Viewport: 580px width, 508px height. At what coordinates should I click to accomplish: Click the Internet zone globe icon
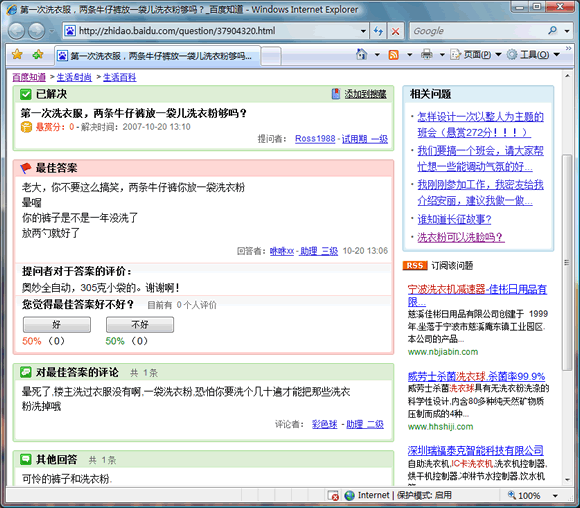coord(350,495)
